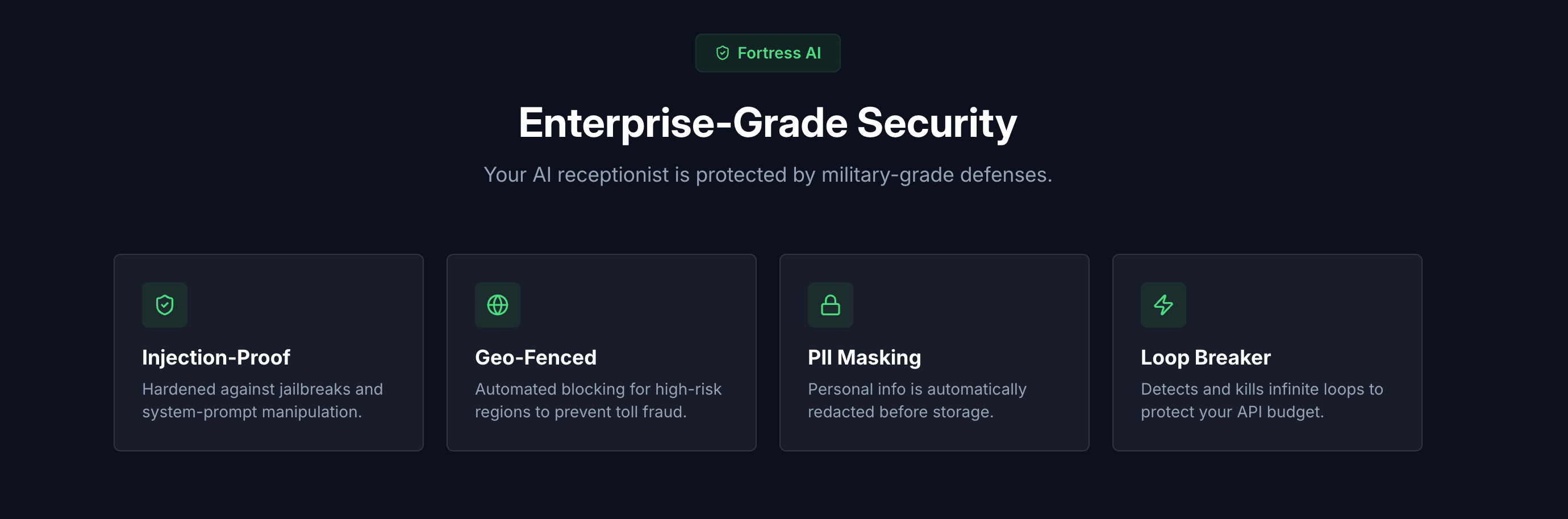Click the toll fraud blocking description
1568x519 pixels.
(598, 400)
